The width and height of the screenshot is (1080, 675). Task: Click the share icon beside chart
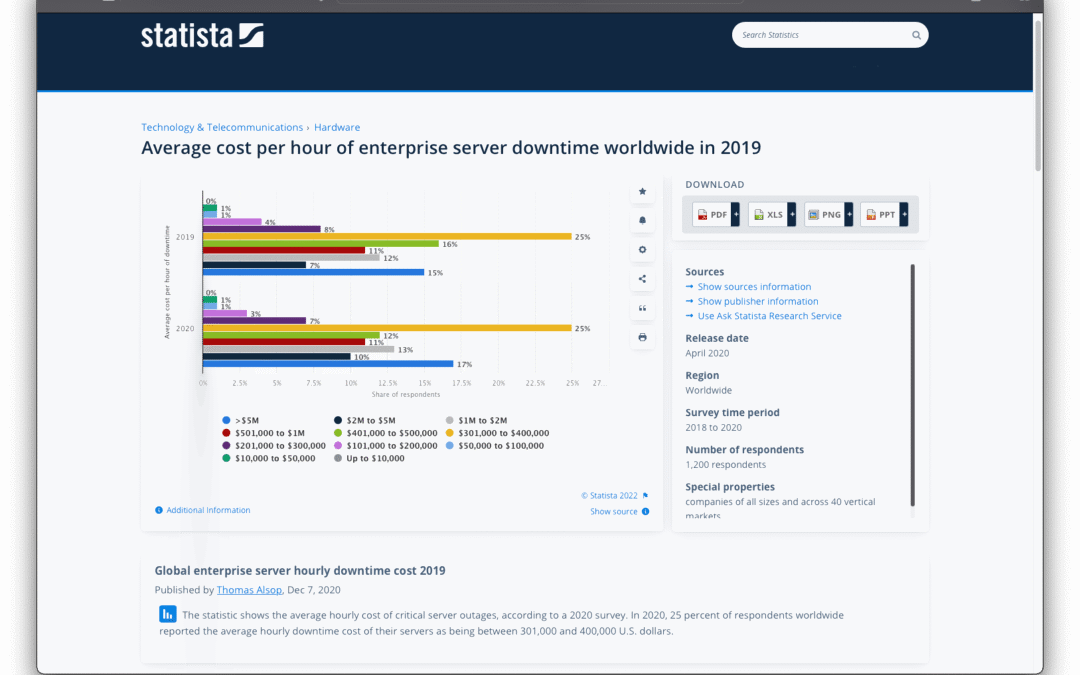point(642,279)
